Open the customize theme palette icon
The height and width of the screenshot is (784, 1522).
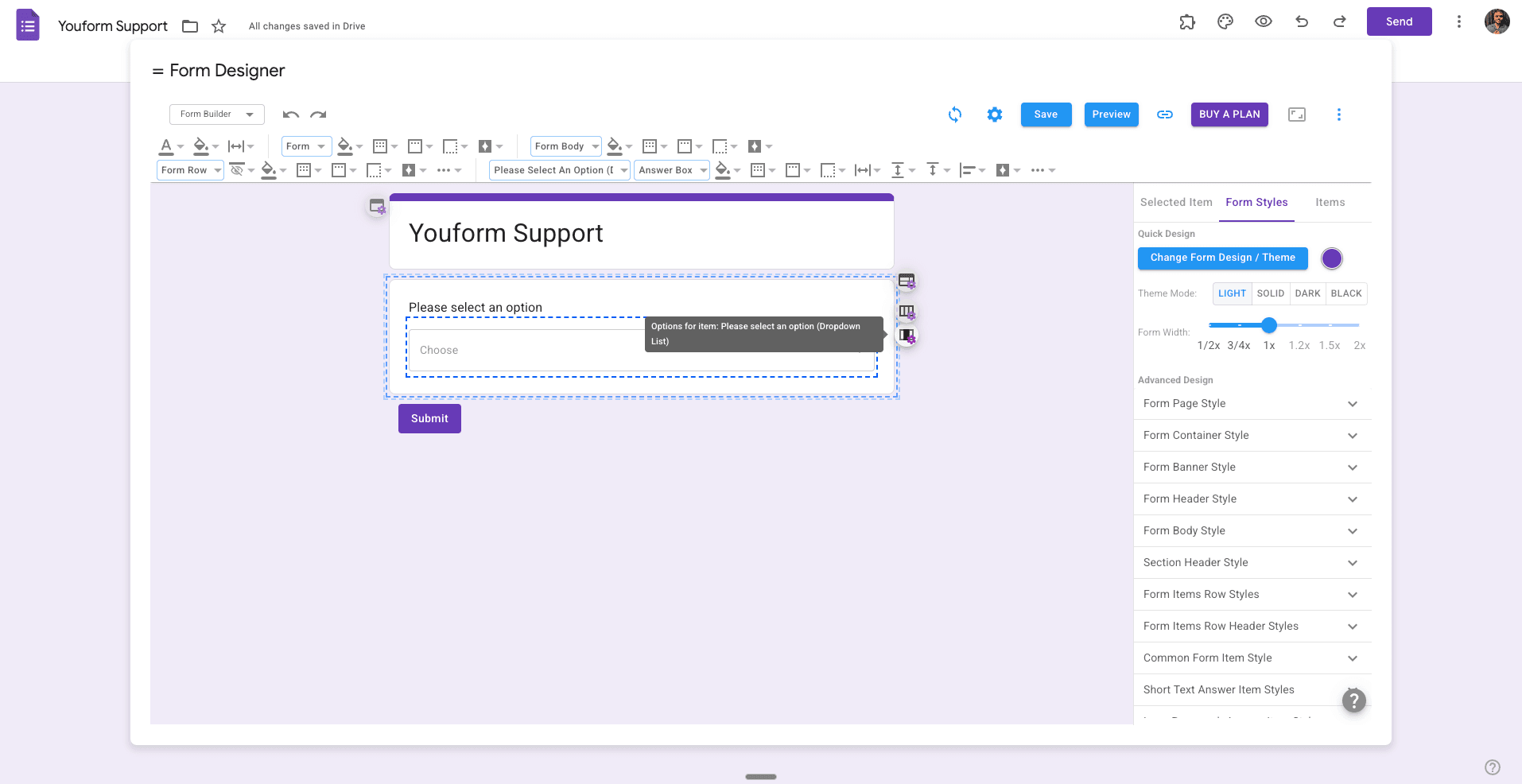1225,22
